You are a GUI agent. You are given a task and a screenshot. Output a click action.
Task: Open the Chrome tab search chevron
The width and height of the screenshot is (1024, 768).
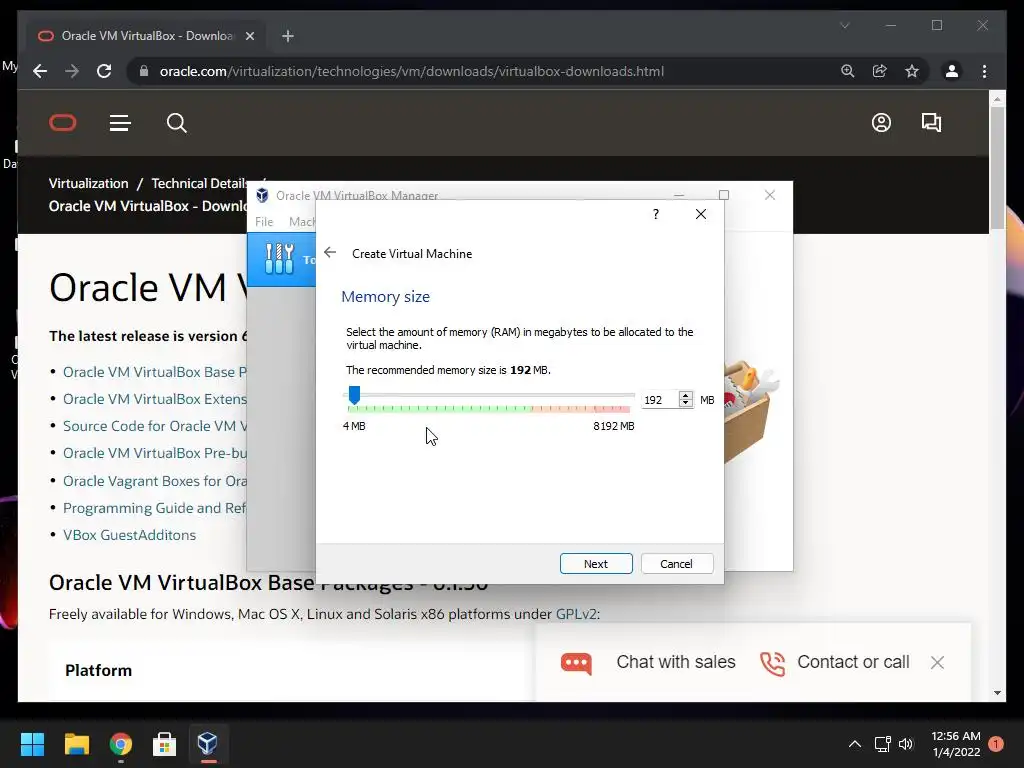(x=844, y=25)
